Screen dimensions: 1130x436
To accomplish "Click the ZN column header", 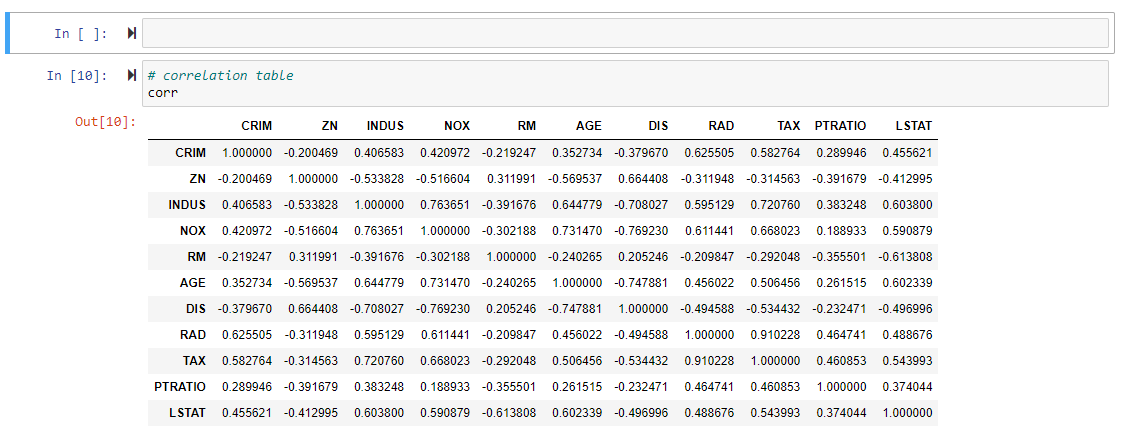I will [330, 125].
